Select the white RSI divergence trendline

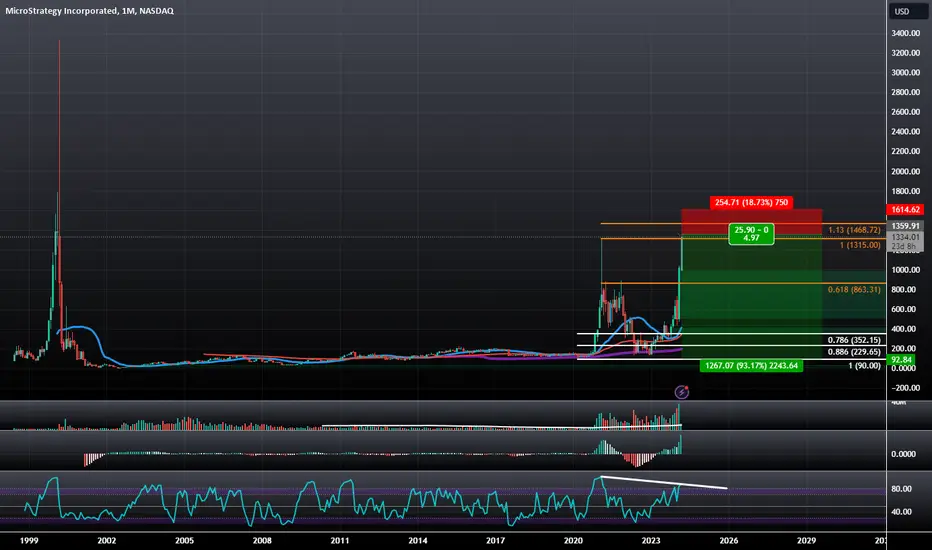664,483
